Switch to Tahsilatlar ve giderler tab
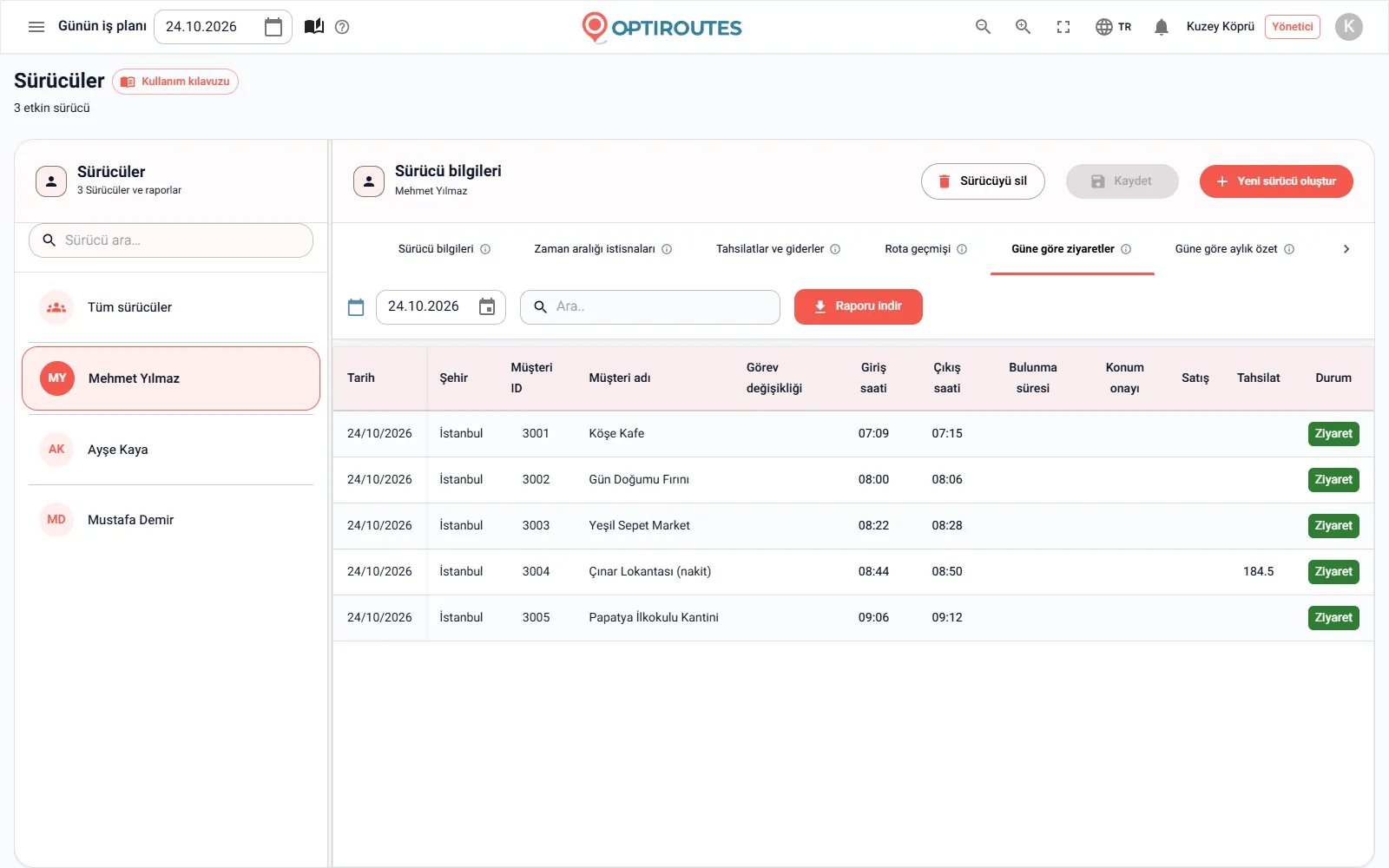 pos(778,249)
